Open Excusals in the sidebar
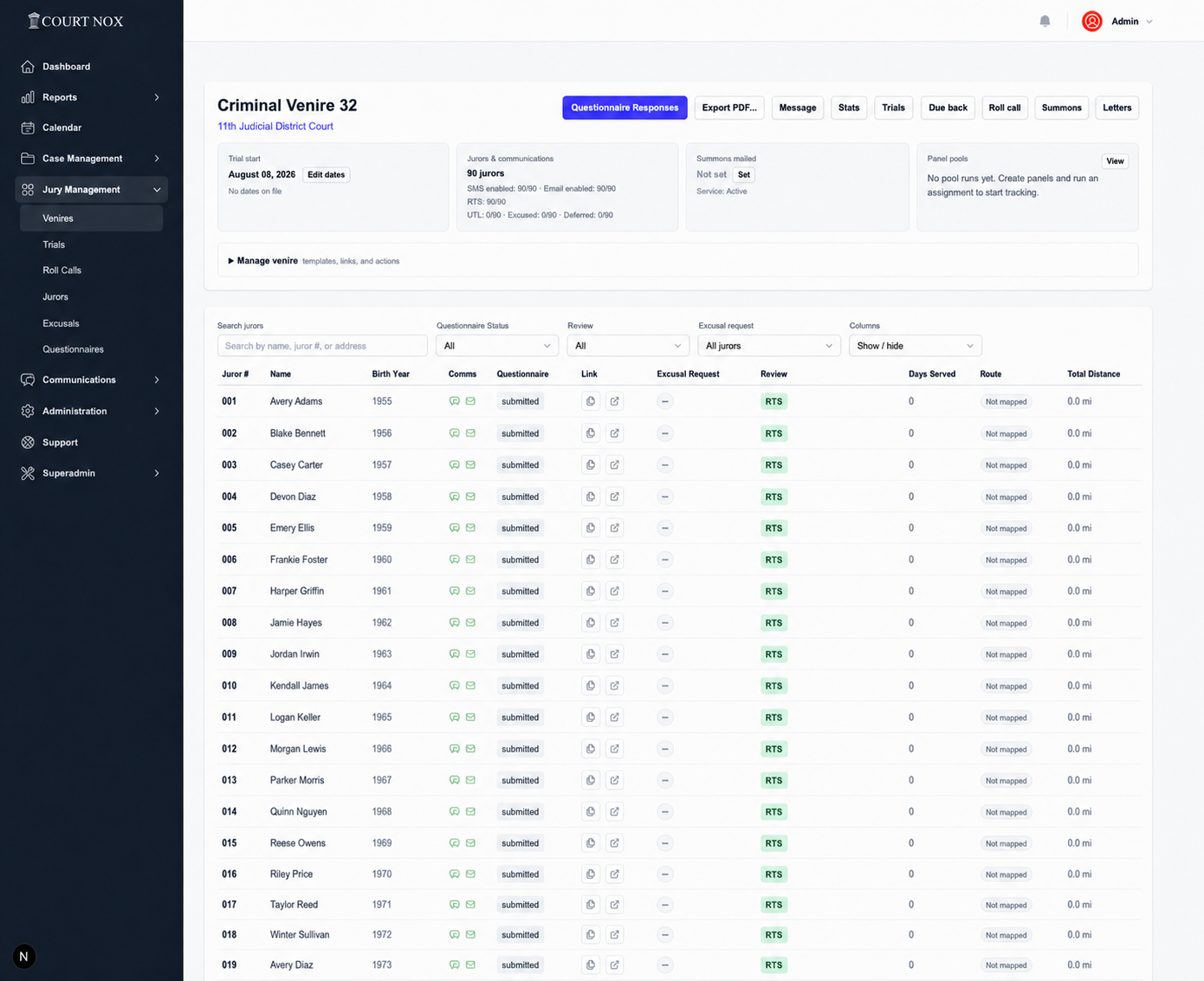The image size is (1204, 981). [61, 323]
